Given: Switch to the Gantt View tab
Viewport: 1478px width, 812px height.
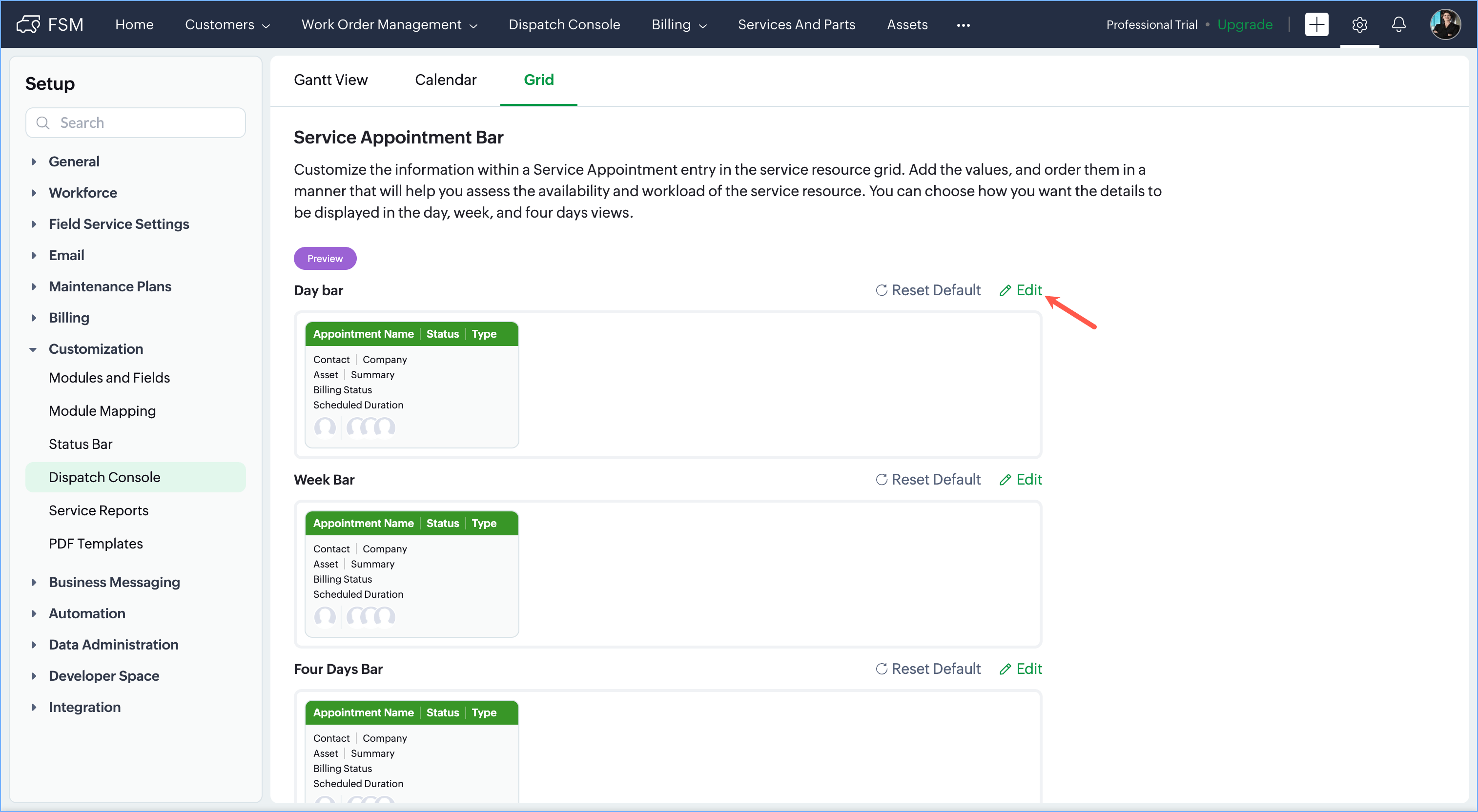Looking at the screenshot, I should click(x=330, y=80).
